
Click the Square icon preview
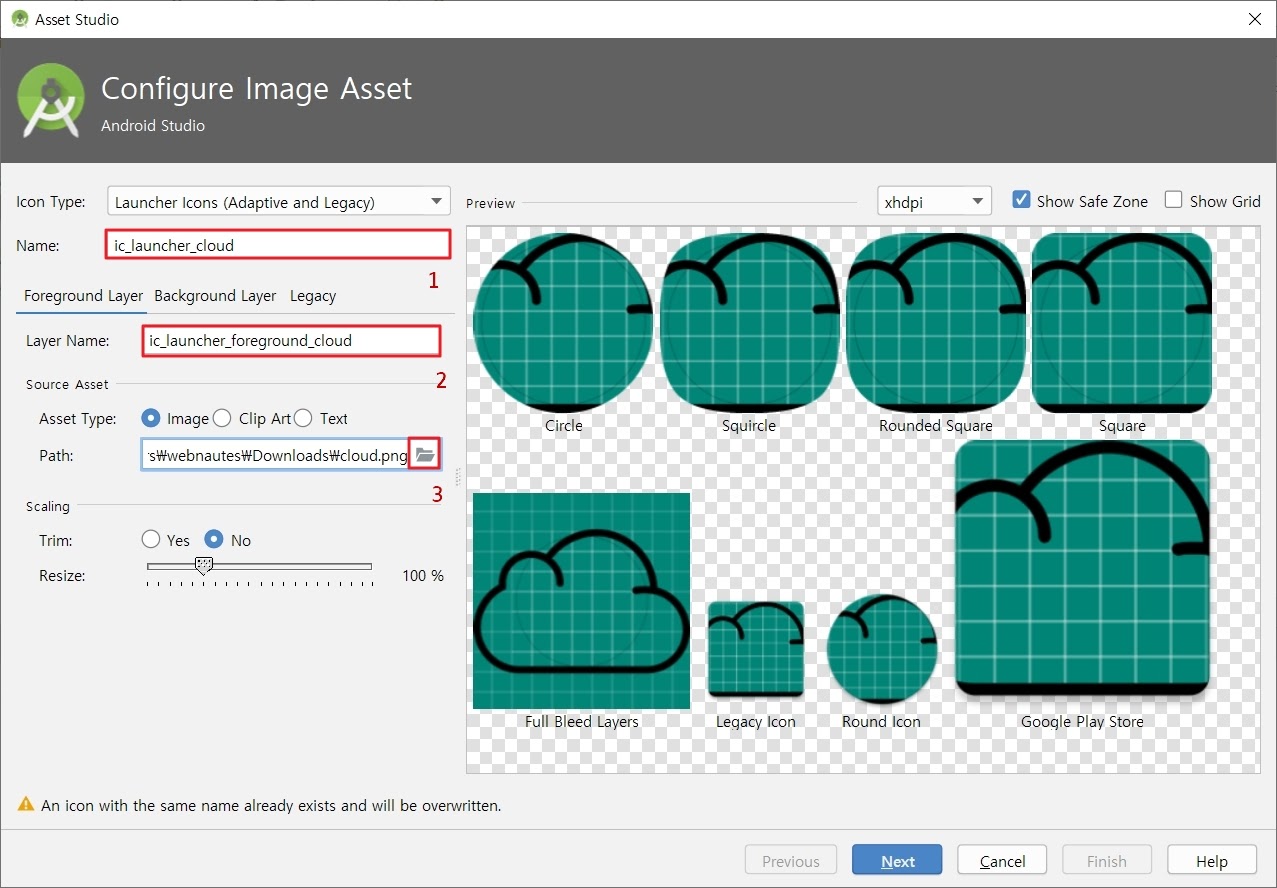coord(1122,322)
